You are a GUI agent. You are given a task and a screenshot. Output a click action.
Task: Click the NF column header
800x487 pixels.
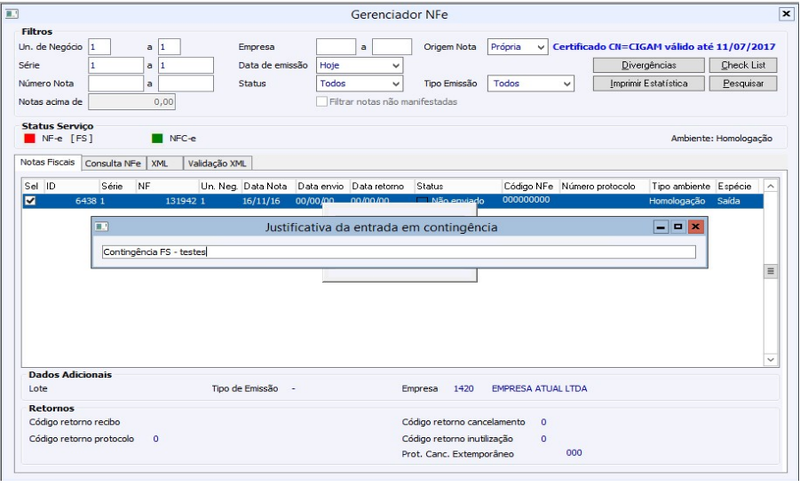coord(167,186)
